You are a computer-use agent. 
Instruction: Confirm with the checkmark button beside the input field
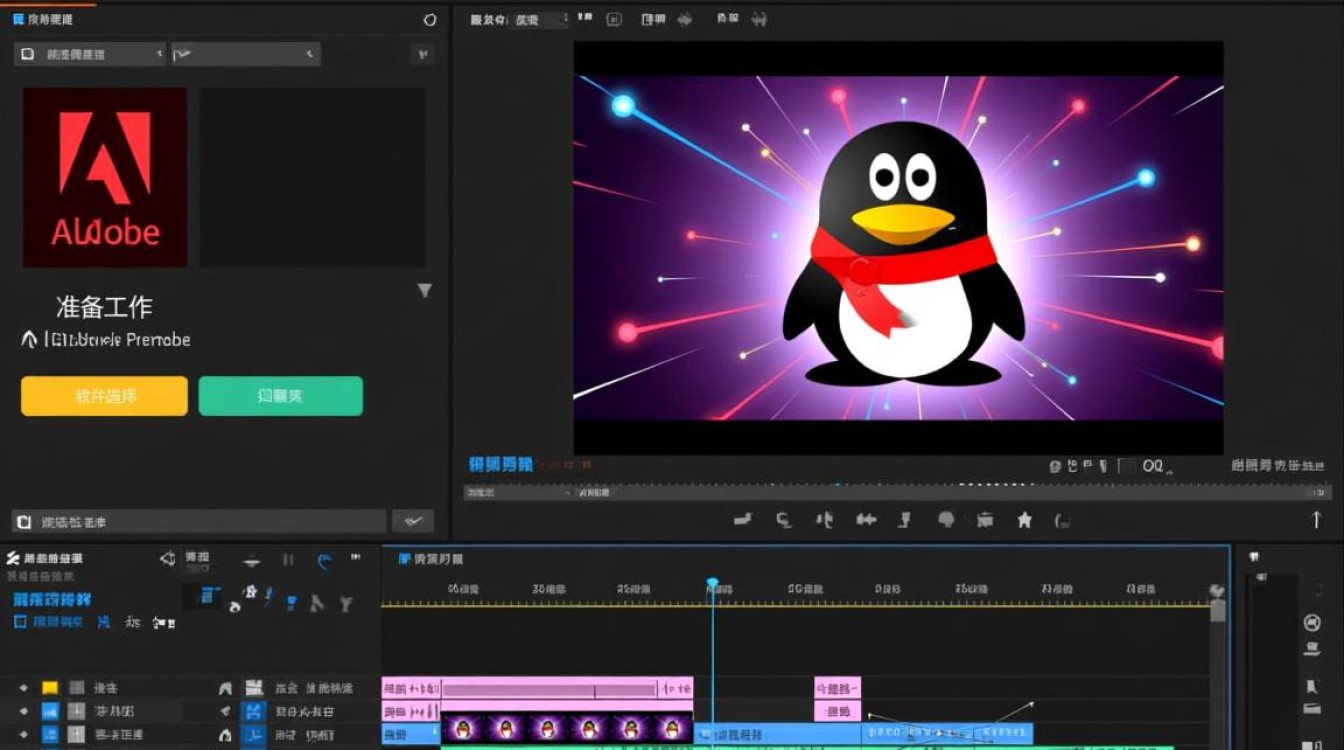click(413, 521)
